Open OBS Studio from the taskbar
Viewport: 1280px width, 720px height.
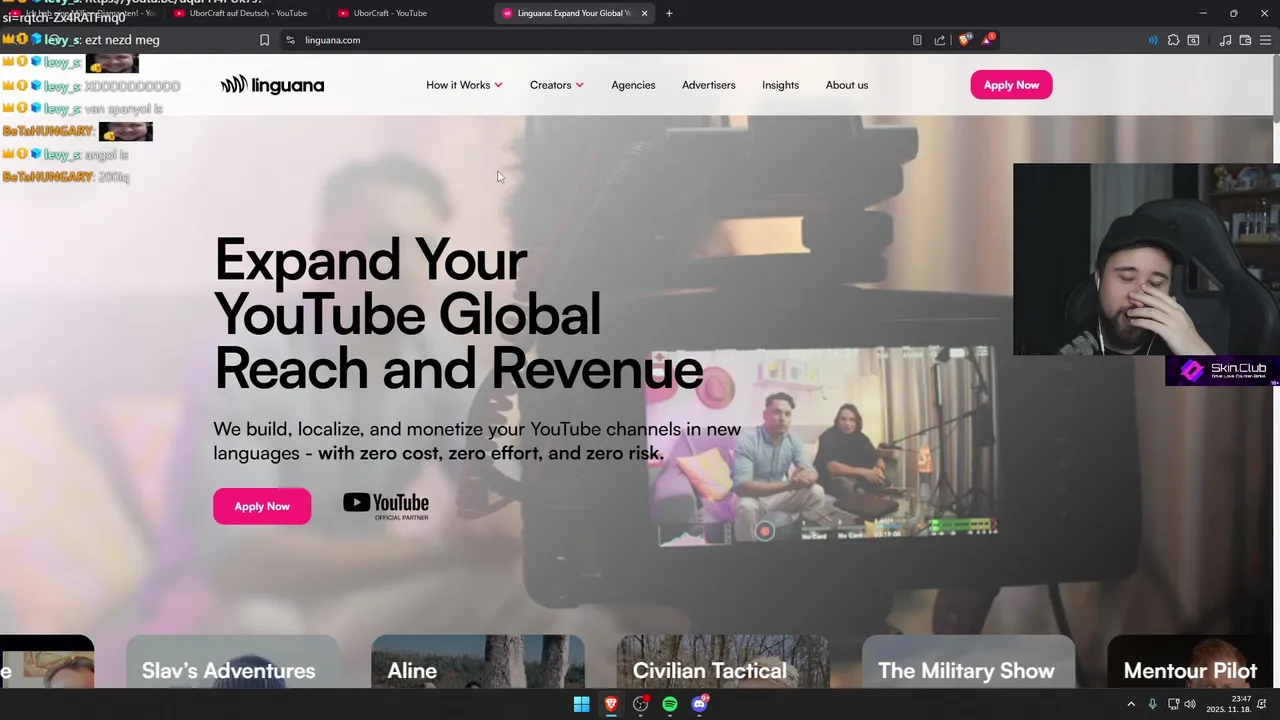pyautogui.click(x=640, y=704)
